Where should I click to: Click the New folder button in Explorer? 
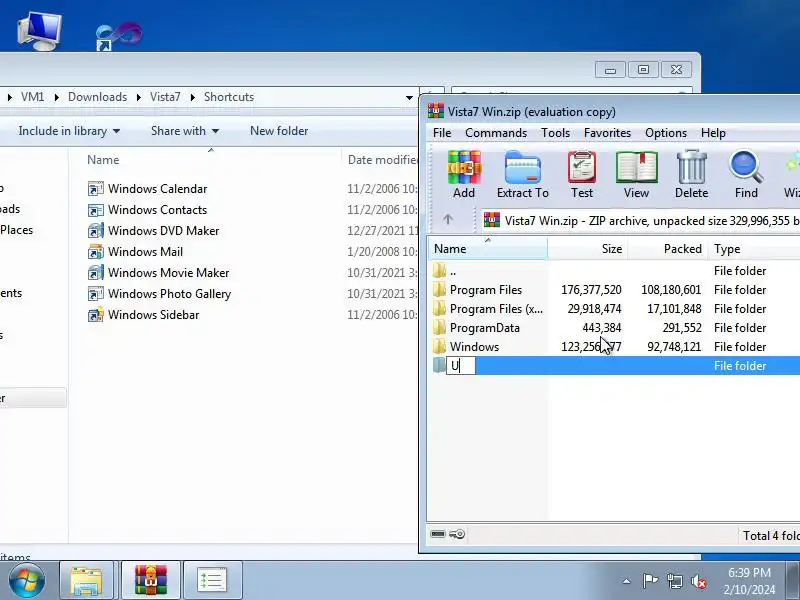pos(279,131)
